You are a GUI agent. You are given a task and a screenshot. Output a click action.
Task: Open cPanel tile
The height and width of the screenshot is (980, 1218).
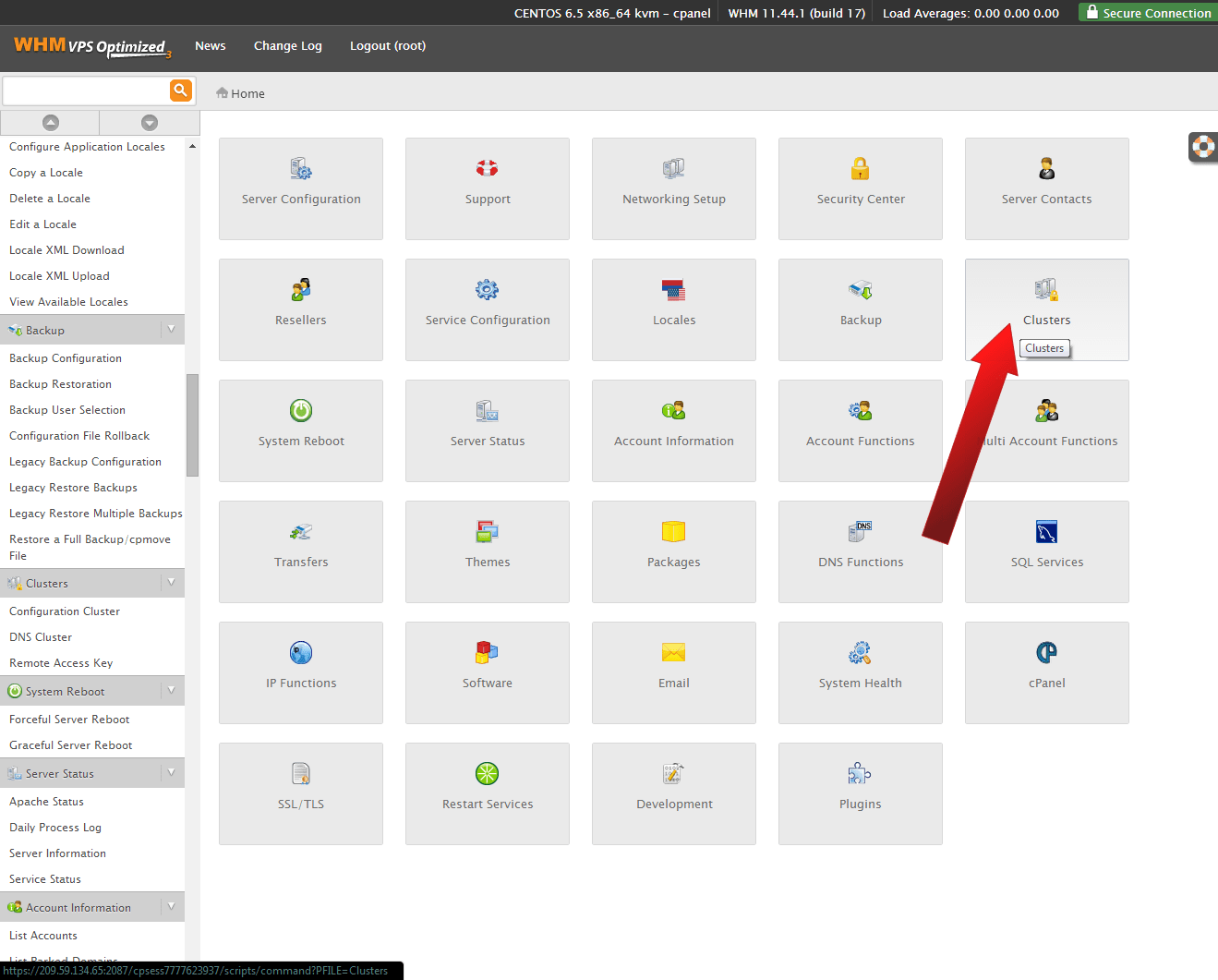[1047, 672]
